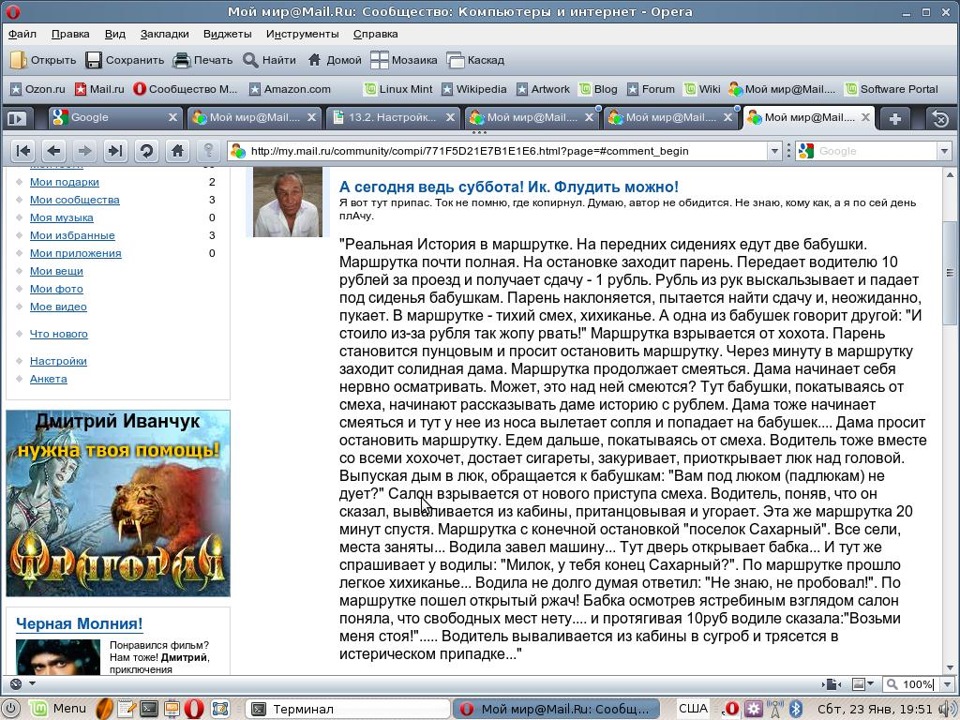Open the Amazon.com bookmark

pos(290,89)
